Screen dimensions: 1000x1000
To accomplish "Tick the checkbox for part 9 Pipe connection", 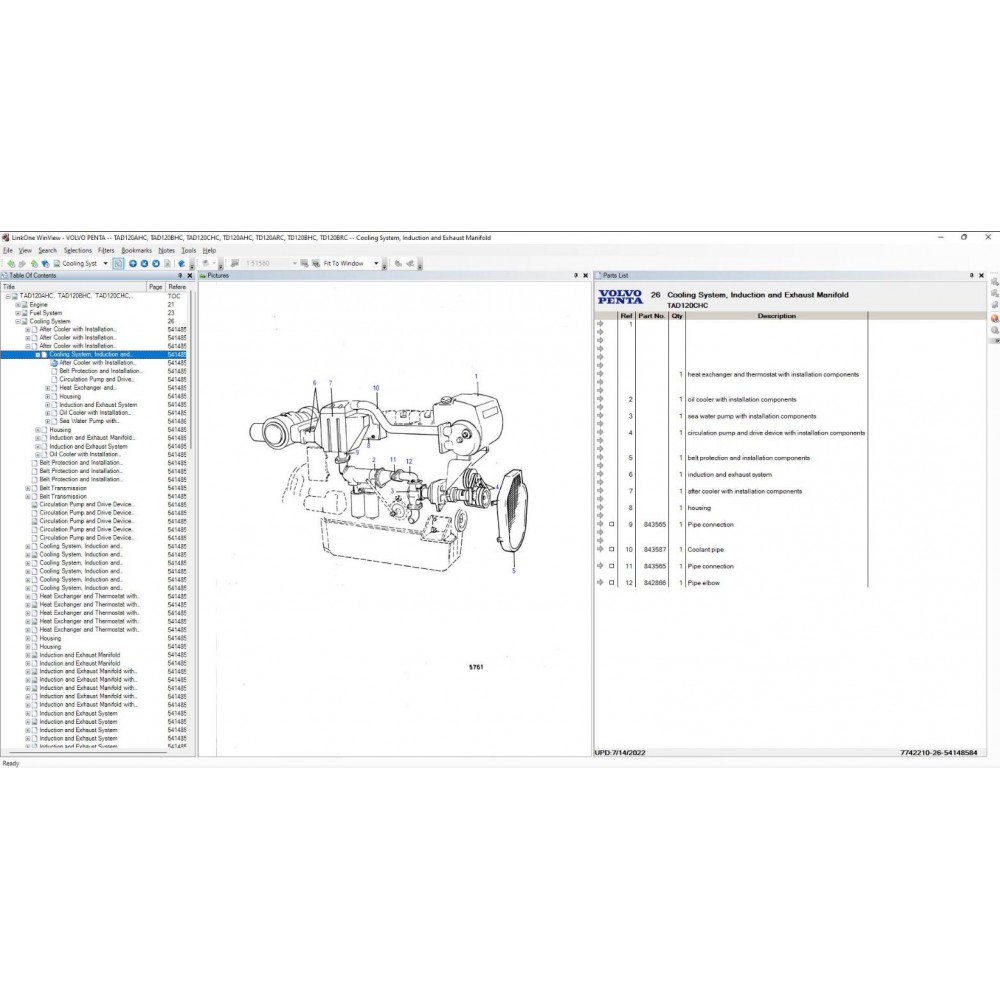I will pyautogui.click(x=611, y=524).
